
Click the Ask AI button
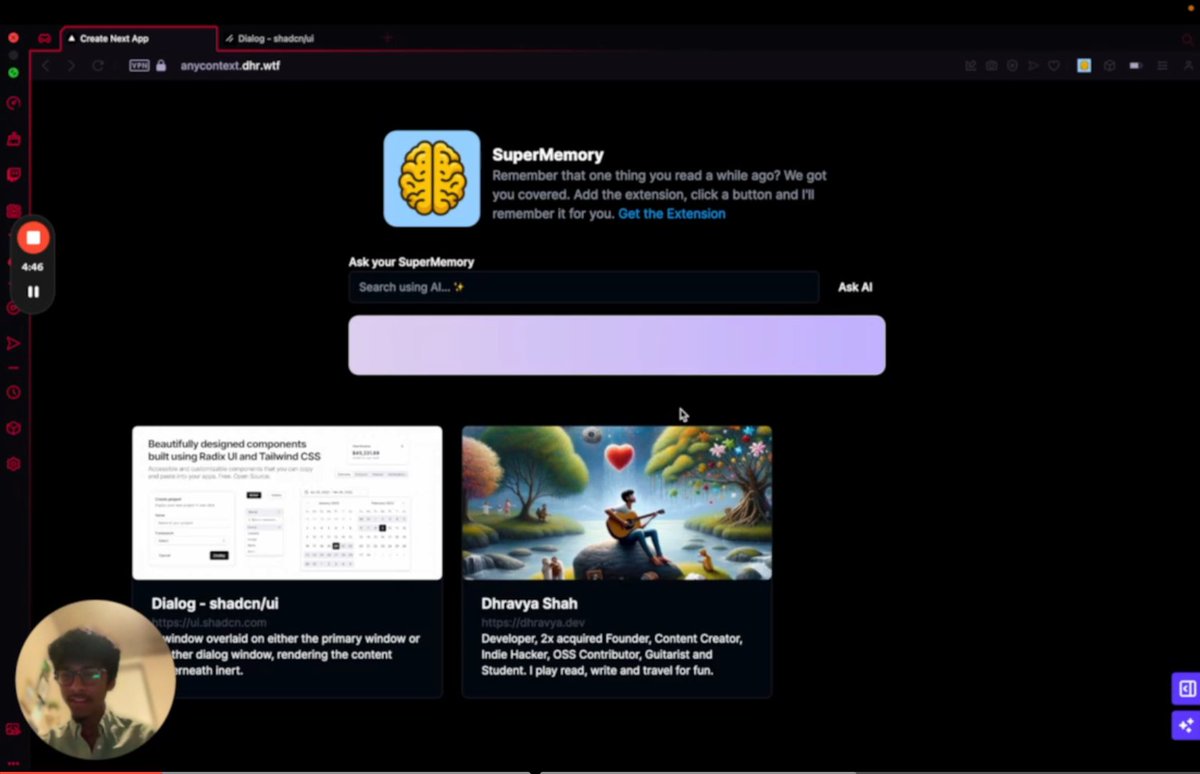tap(855, 287)
